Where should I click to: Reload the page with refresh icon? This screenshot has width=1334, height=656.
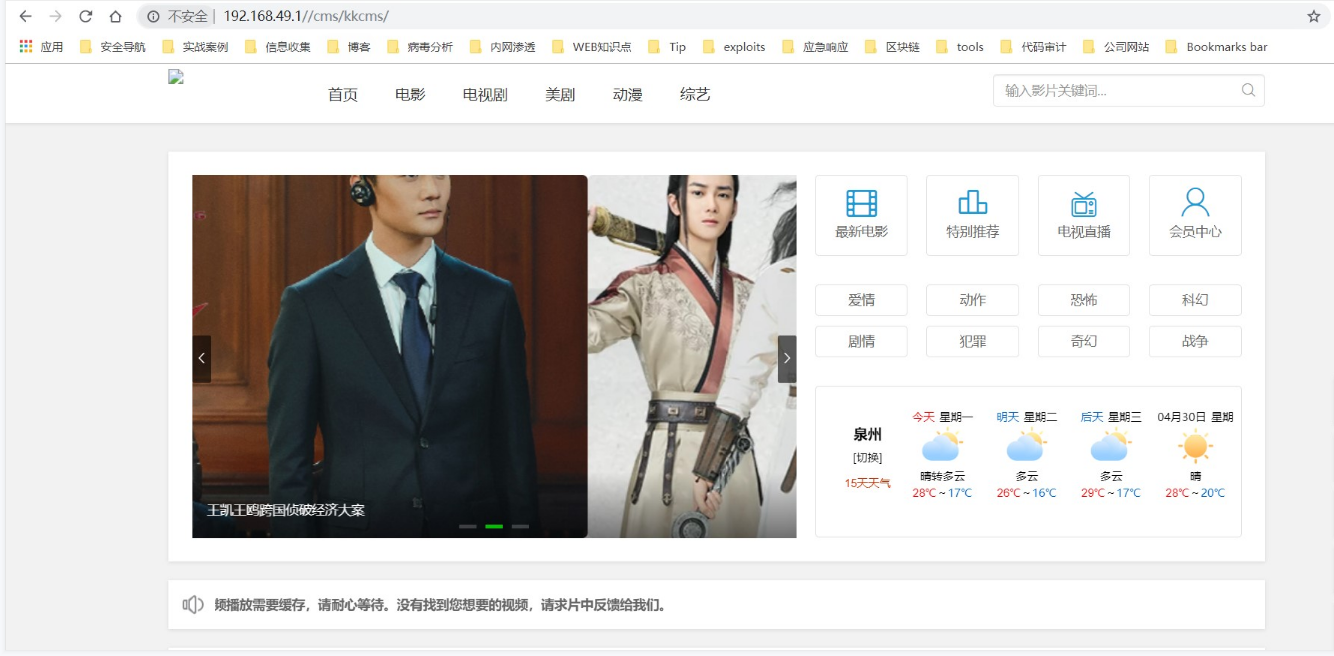(86, 16)
